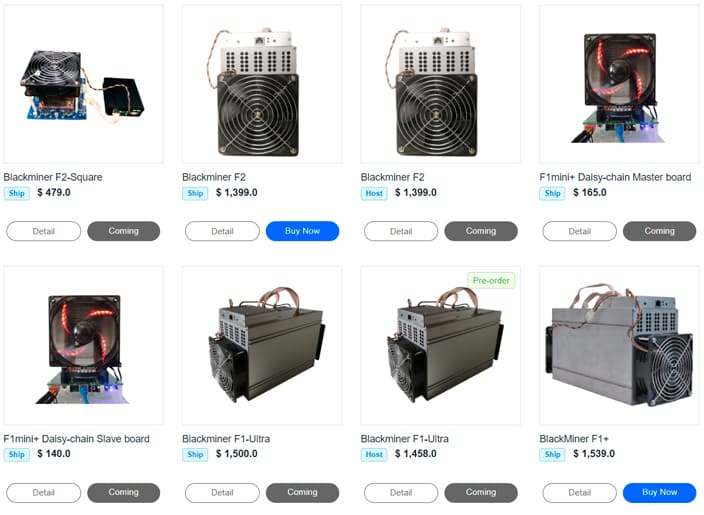Open Detail for the hosted Blackminer F2

pyautogui.click(x=401, y=231)
